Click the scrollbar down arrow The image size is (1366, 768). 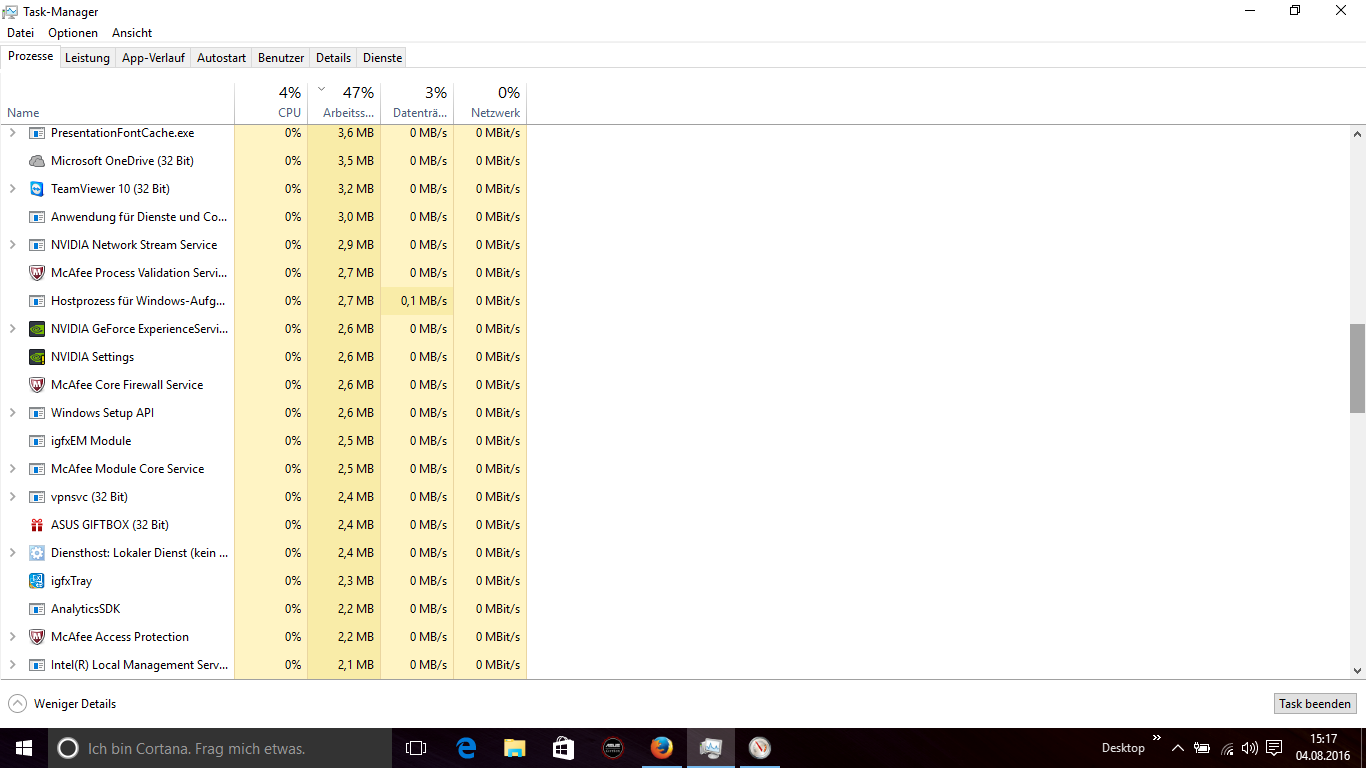[1357, 671]
